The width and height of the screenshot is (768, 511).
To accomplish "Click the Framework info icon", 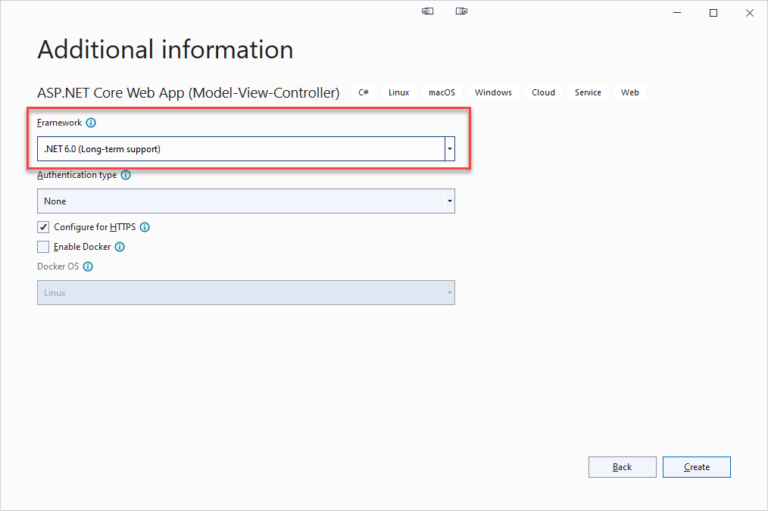I will point(91,122).
